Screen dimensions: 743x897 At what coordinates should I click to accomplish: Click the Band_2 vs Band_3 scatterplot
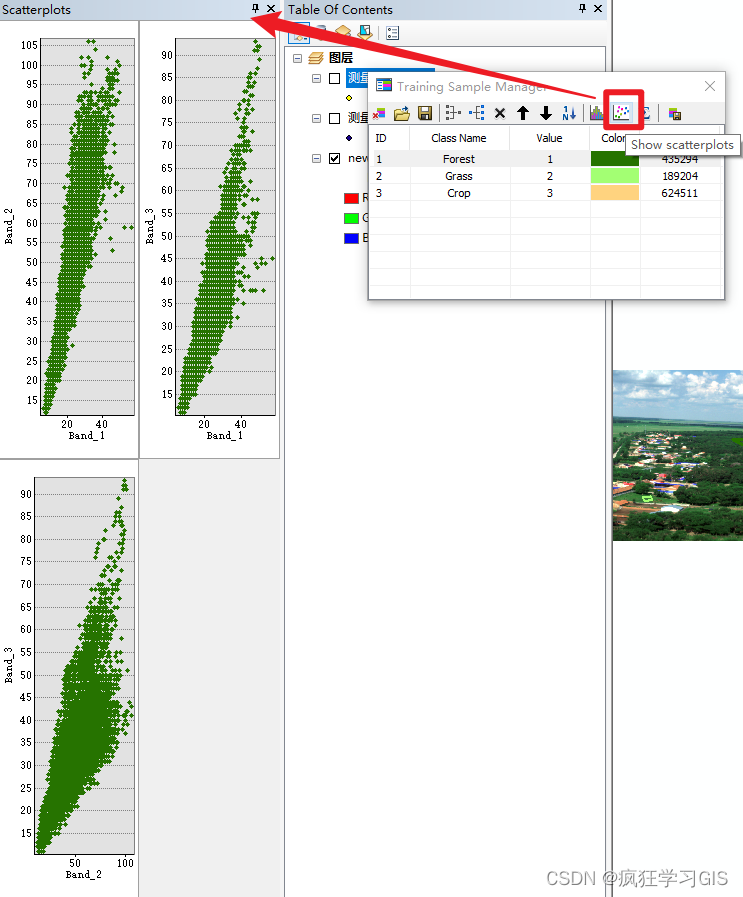click(x=84, y=665)
